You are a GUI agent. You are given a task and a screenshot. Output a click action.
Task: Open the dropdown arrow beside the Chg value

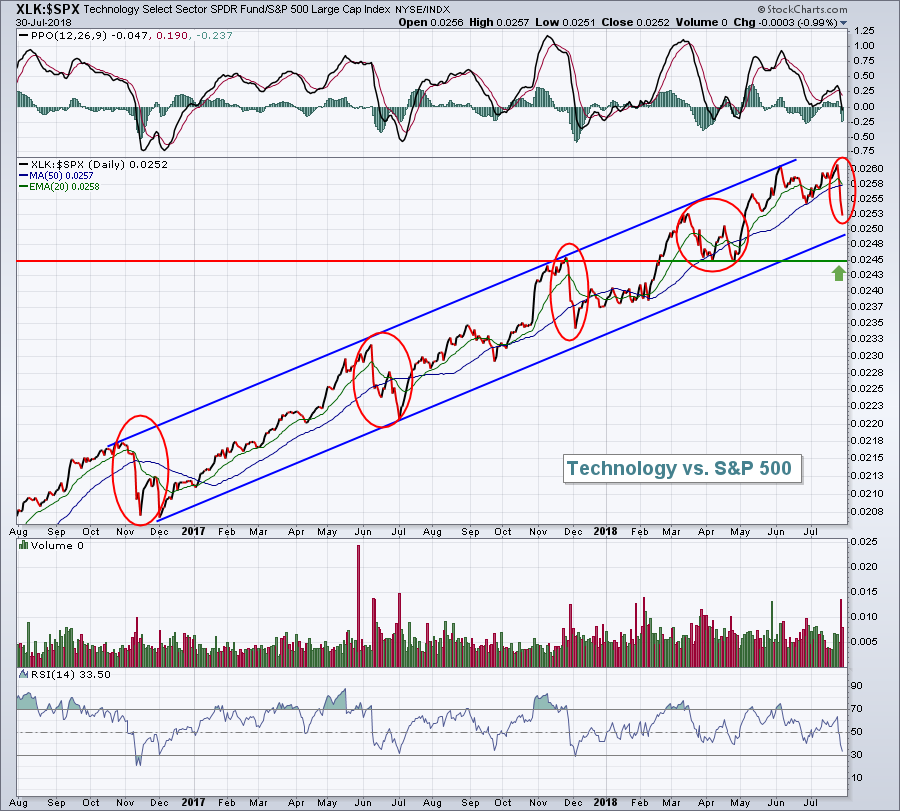(x=843, y=23)
